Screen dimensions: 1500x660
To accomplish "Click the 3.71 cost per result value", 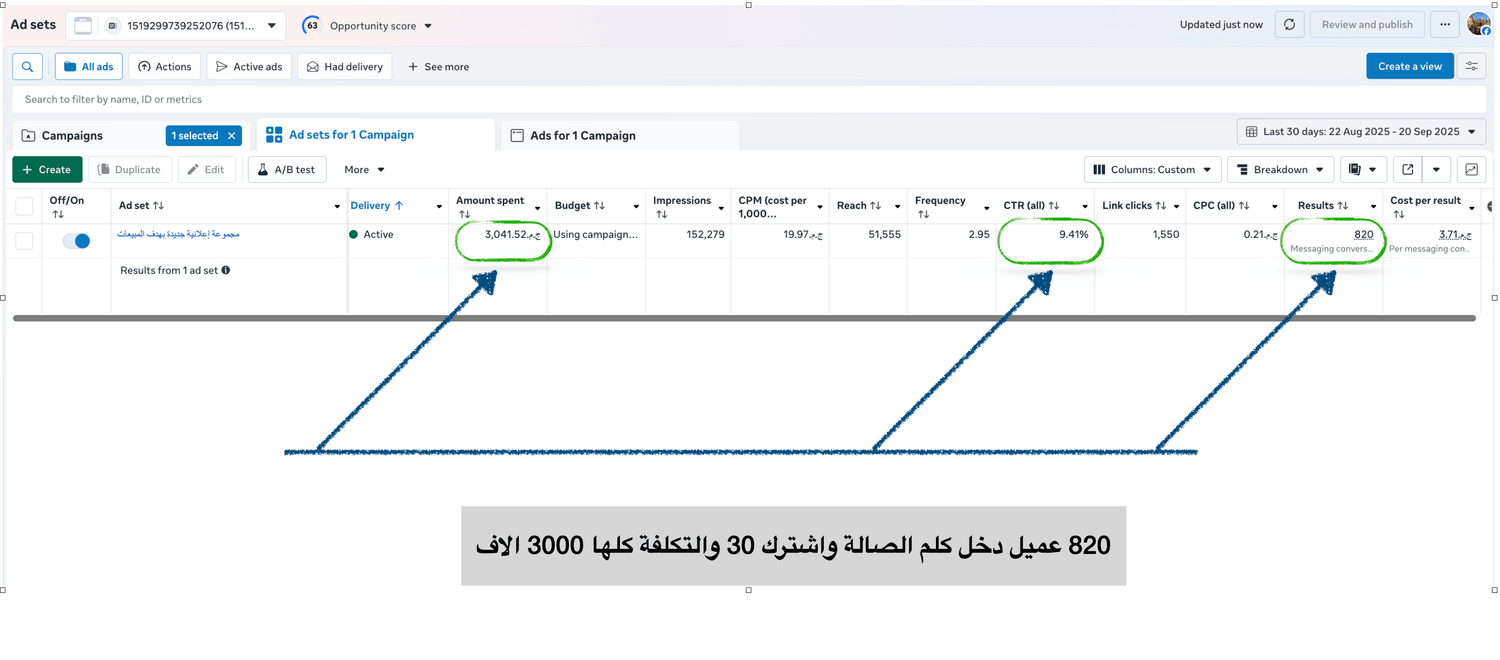I will click(x=1455, y=234).
